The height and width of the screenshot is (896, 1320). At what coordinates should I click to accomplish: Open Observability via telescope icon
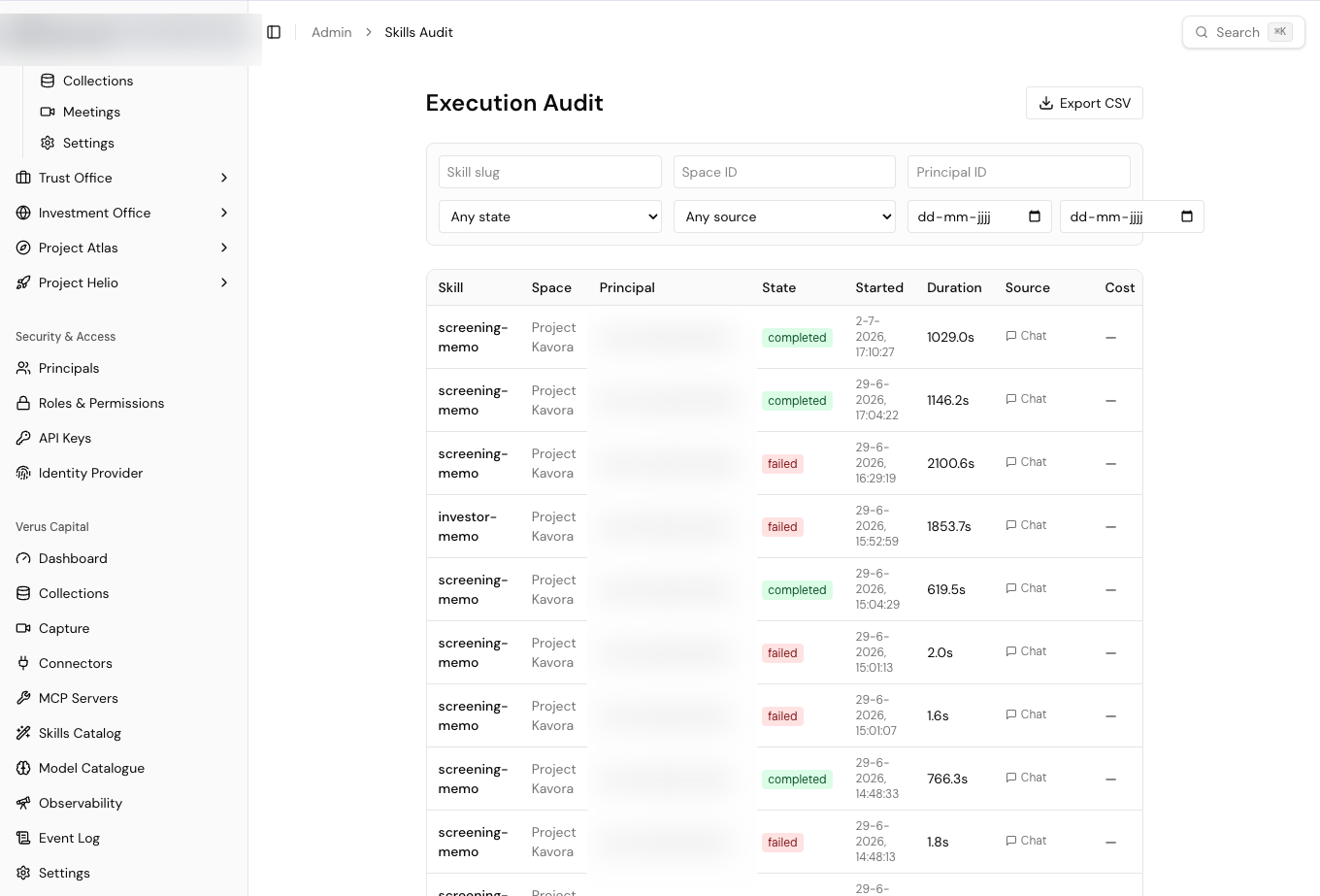pyautogui.click(x=23, y=803)
